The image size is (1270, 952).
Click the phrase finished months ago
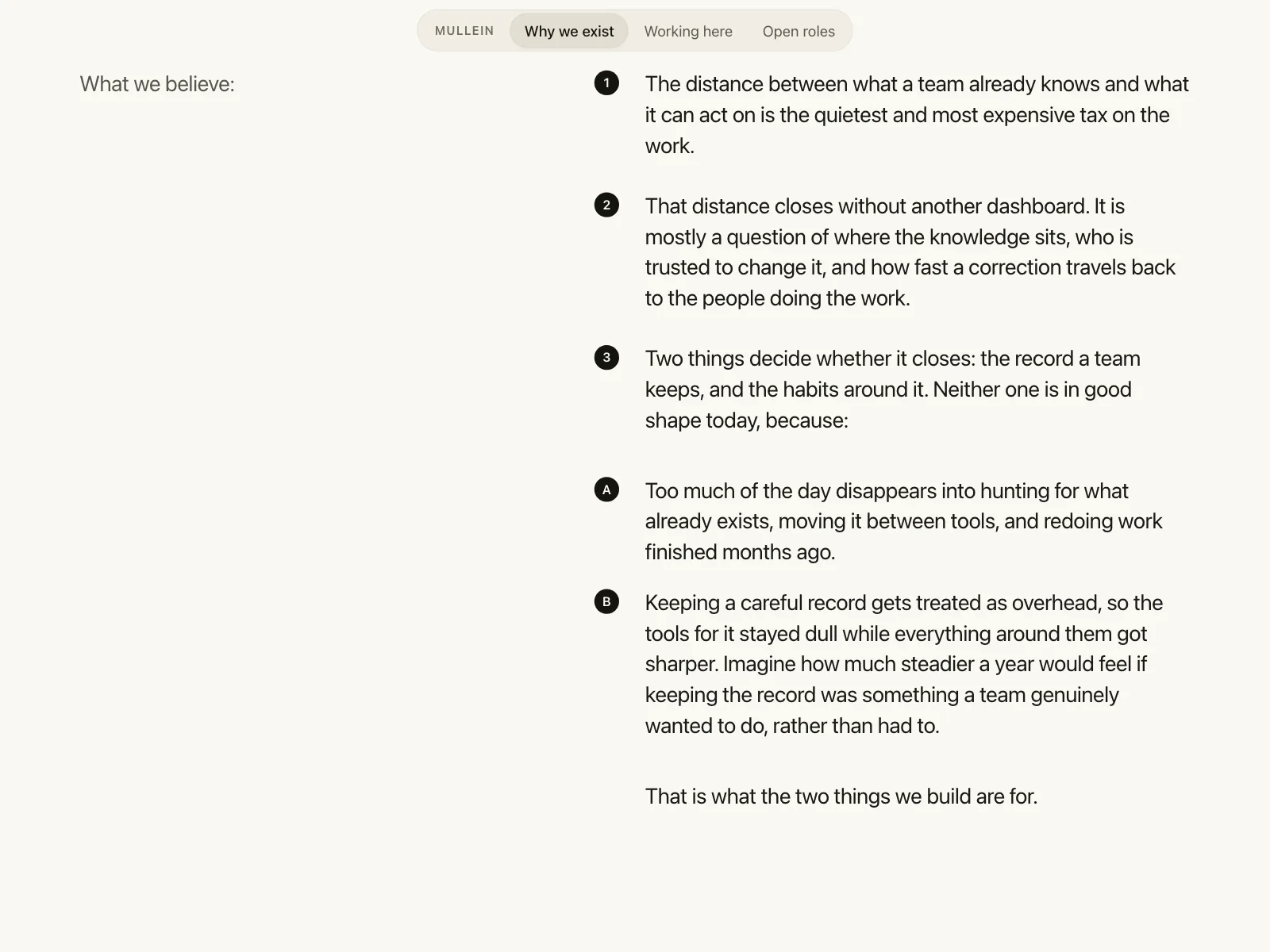click(x=740, y=552)
